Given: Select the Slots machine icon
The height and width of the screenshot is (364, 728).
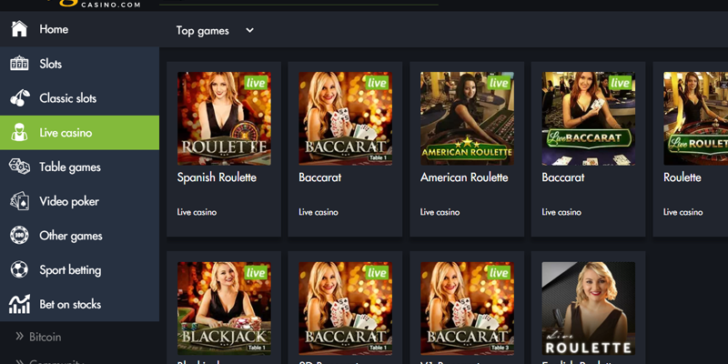Looking at the screenshot, I should coord(19,64).
